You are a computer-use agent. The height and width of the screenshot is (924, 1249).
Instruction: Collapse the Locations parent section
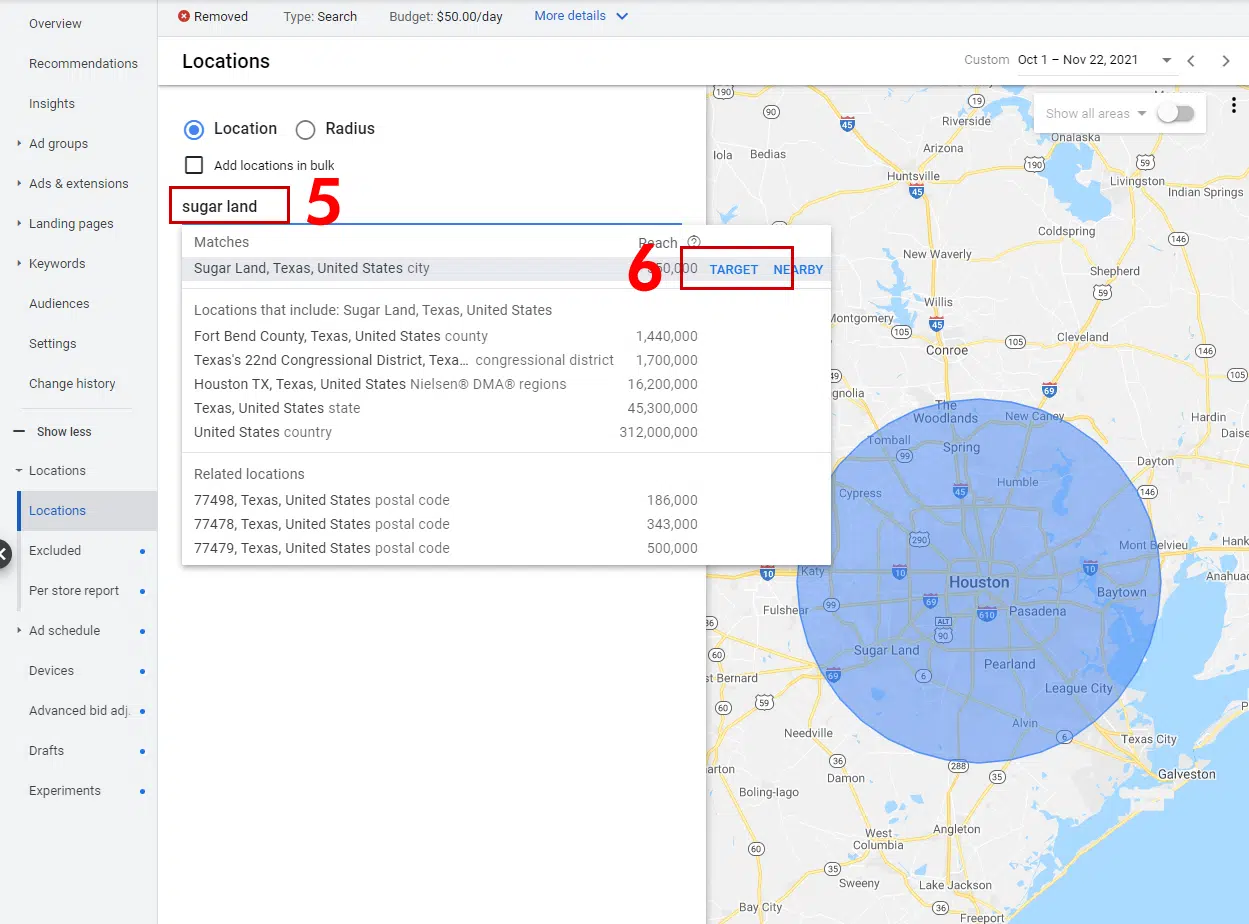tap(19, 470)
